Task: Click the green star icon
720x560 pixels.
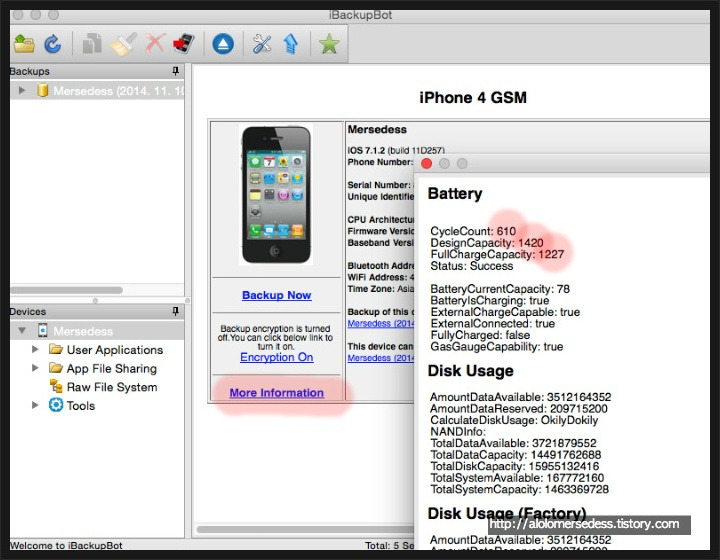Action: click(x=329, y=44)
